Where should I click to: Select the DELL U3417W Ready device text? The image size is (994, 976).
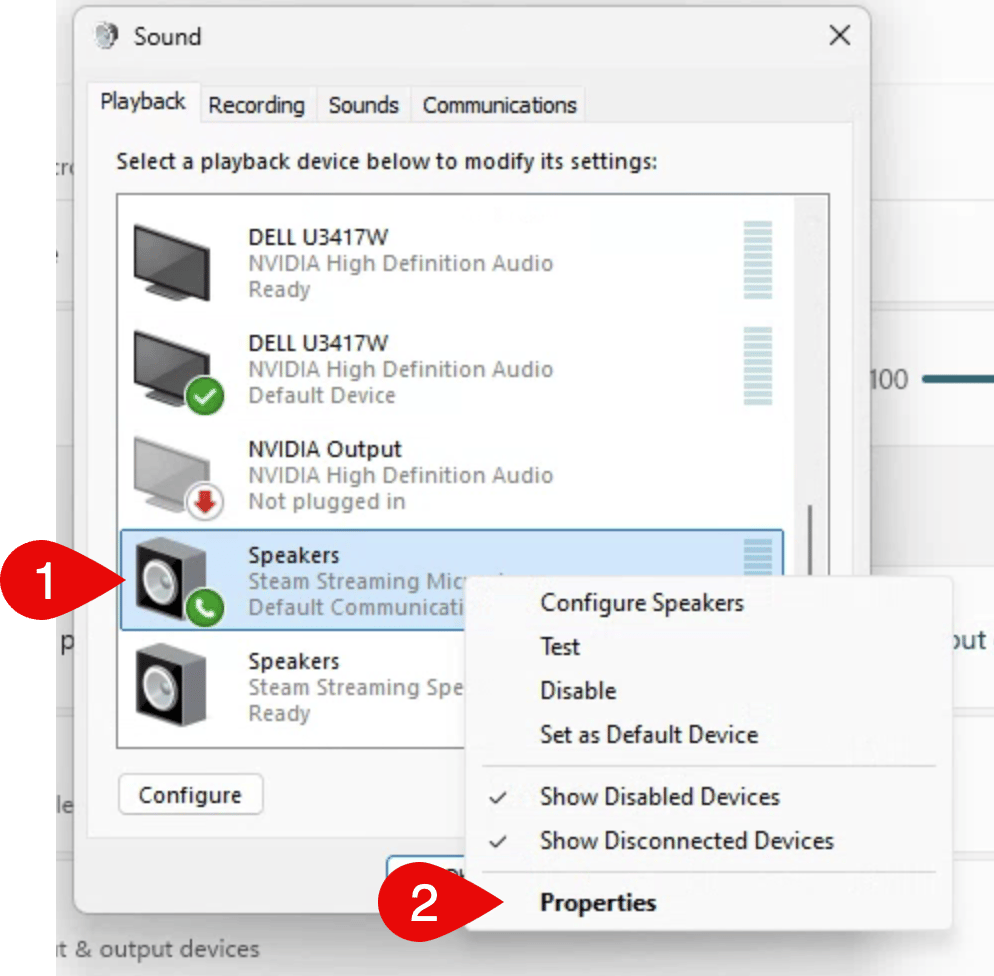400,263
